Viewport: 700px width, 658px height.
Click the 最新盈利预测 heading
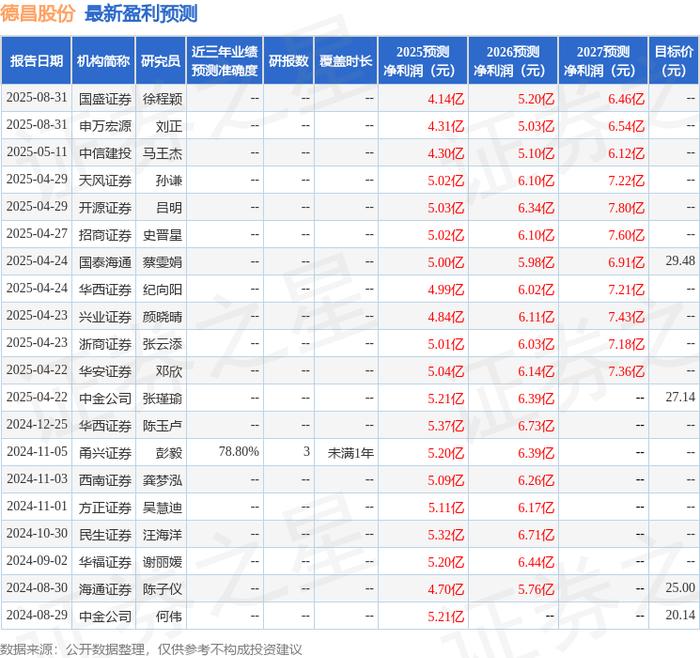pyautogui.click(x=141, y=13)
